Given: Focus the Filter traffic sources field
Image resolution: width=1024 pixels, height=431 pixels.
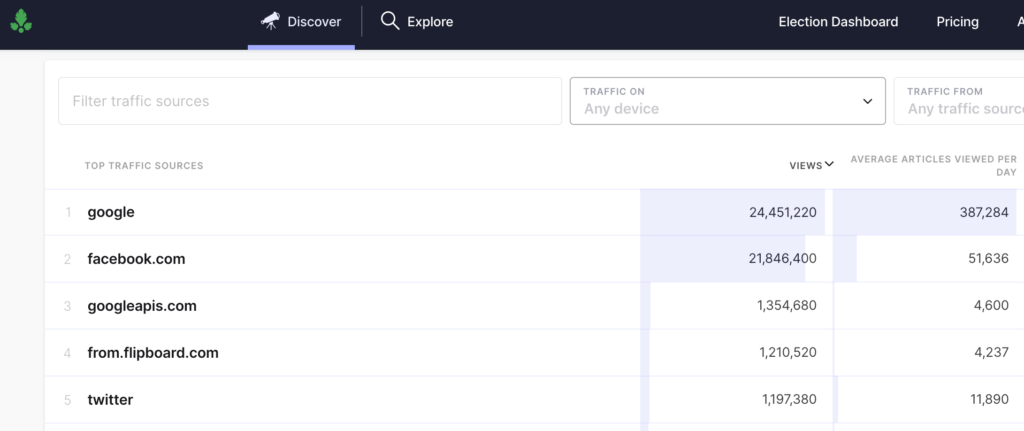Looking at the screenshot, I should [x=310, y=101].
